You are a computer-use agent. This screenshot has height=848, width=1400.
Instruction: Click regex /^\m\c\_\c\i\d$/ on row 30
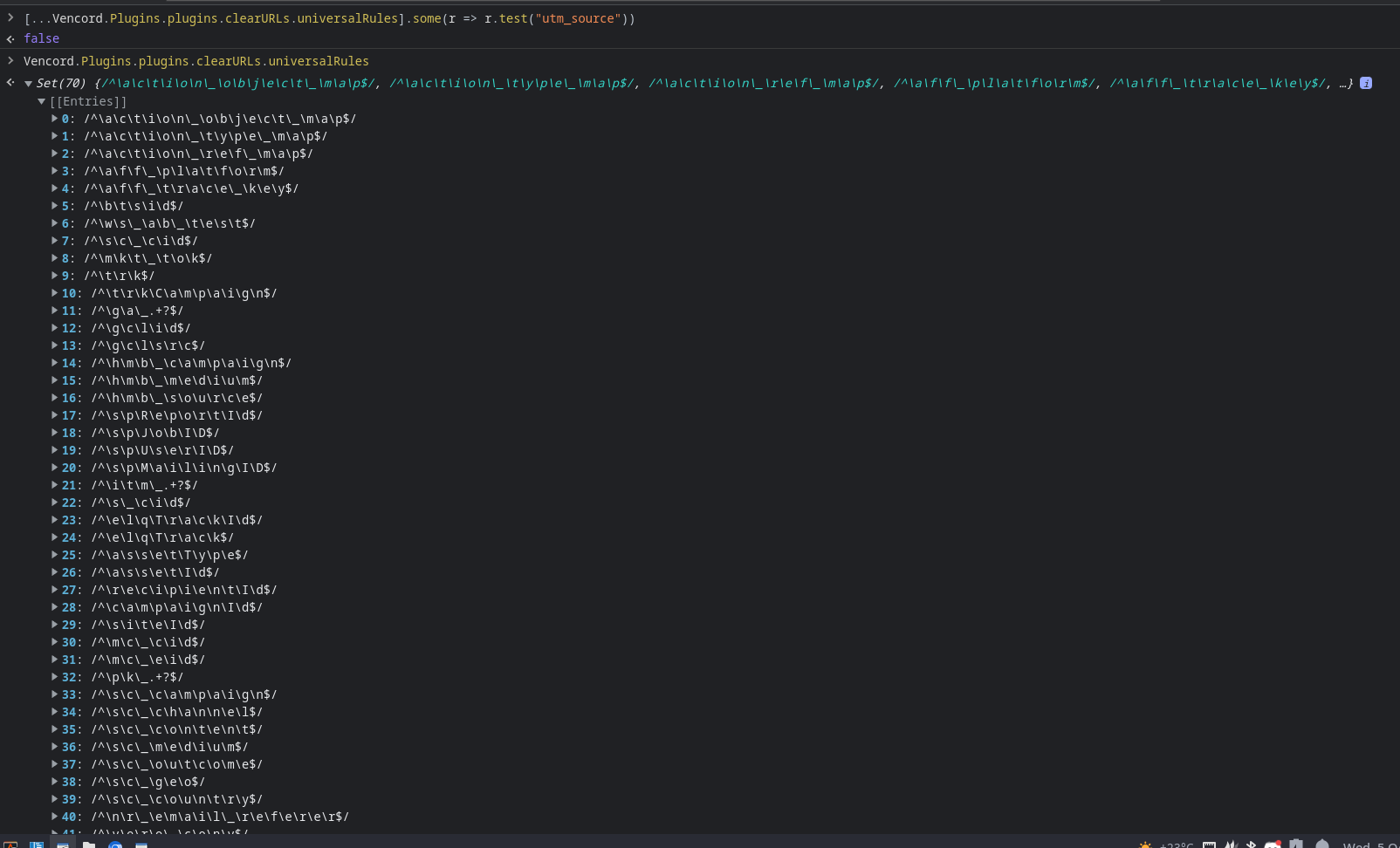tap(148, 642)
